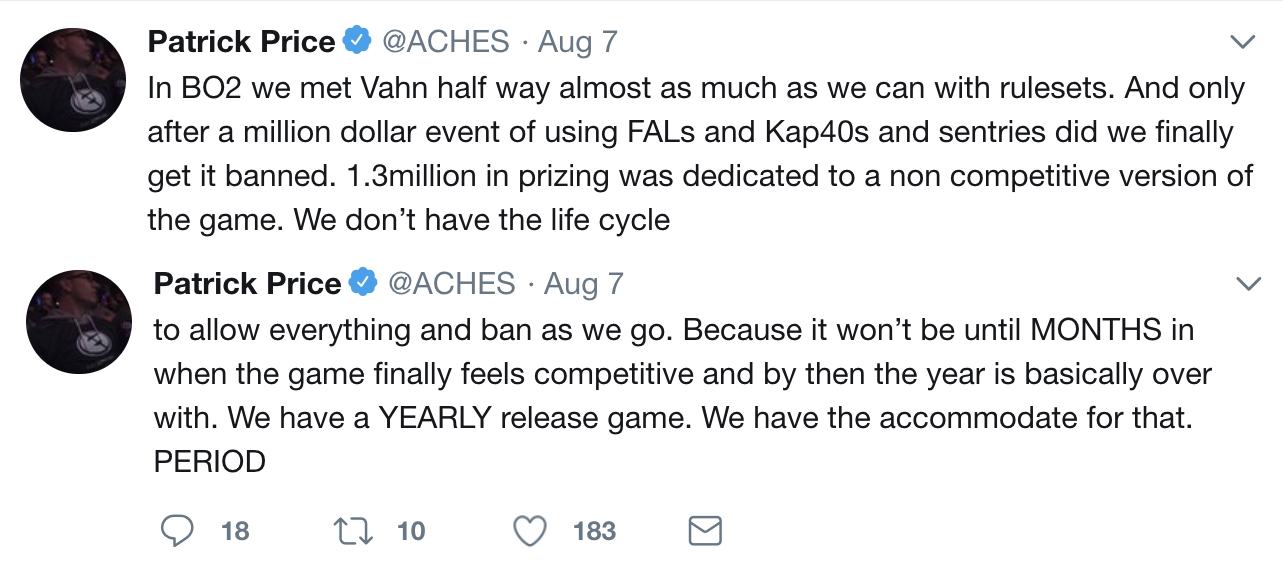This screenshot has height=569, width=1283.
Task: Open the second tweet's Aug 7 timestamp
Action: tap(583, 284)
